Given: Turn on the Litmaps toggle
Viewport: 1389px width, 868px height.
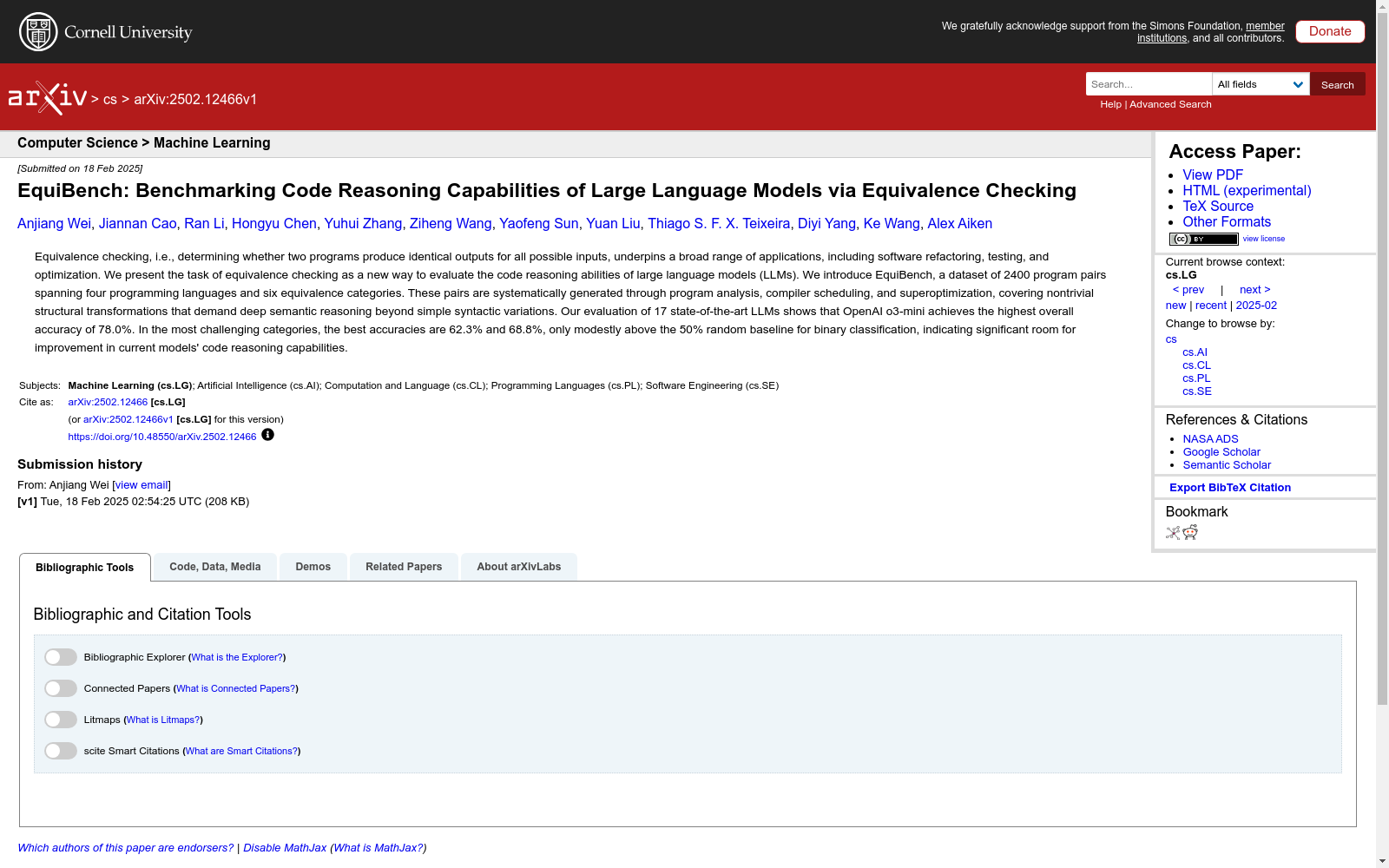Looking at the screenshot, I should point(61,720).
